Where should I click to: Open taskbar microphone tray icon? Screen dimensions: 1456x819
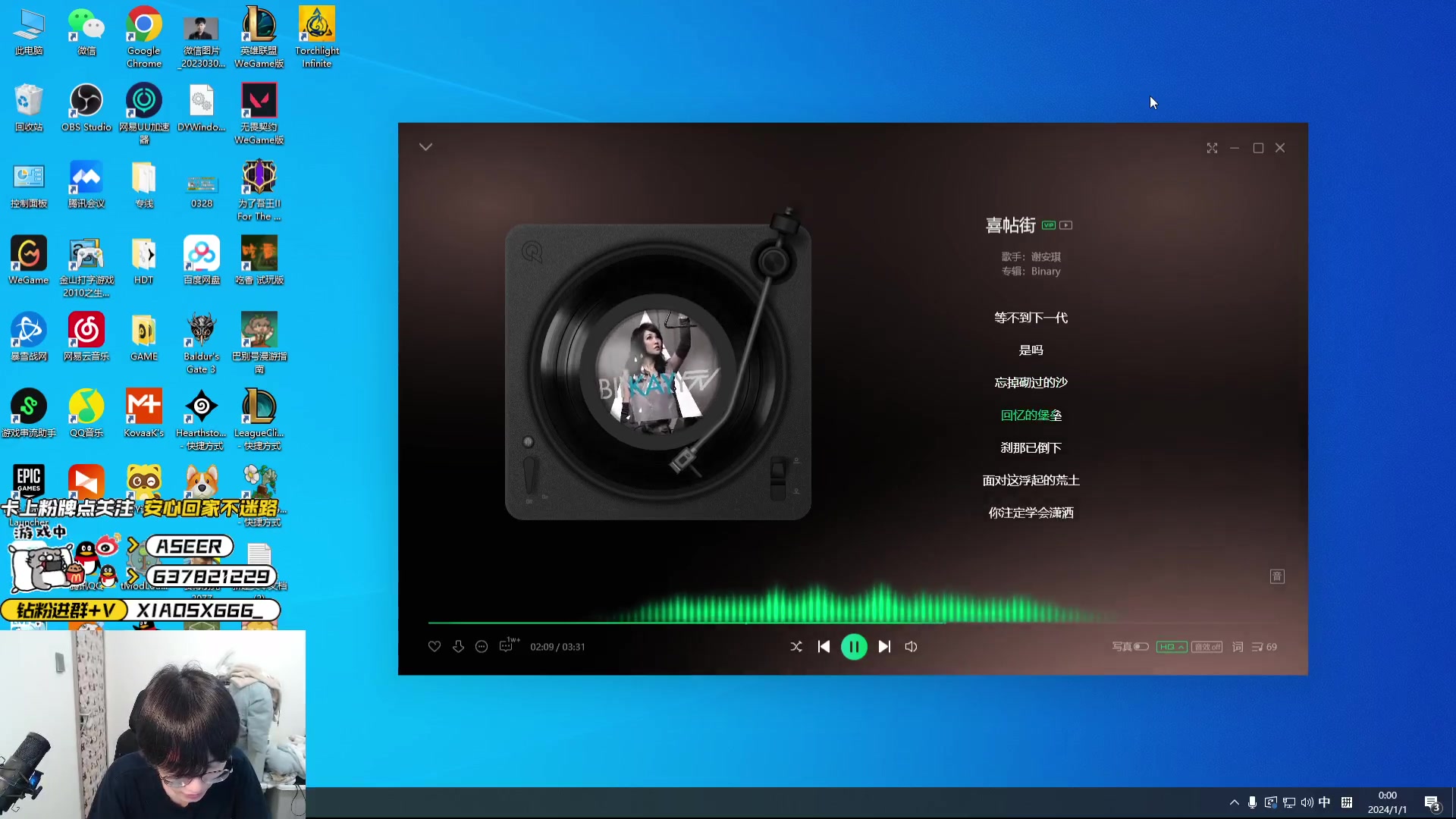pos(1252,802)
